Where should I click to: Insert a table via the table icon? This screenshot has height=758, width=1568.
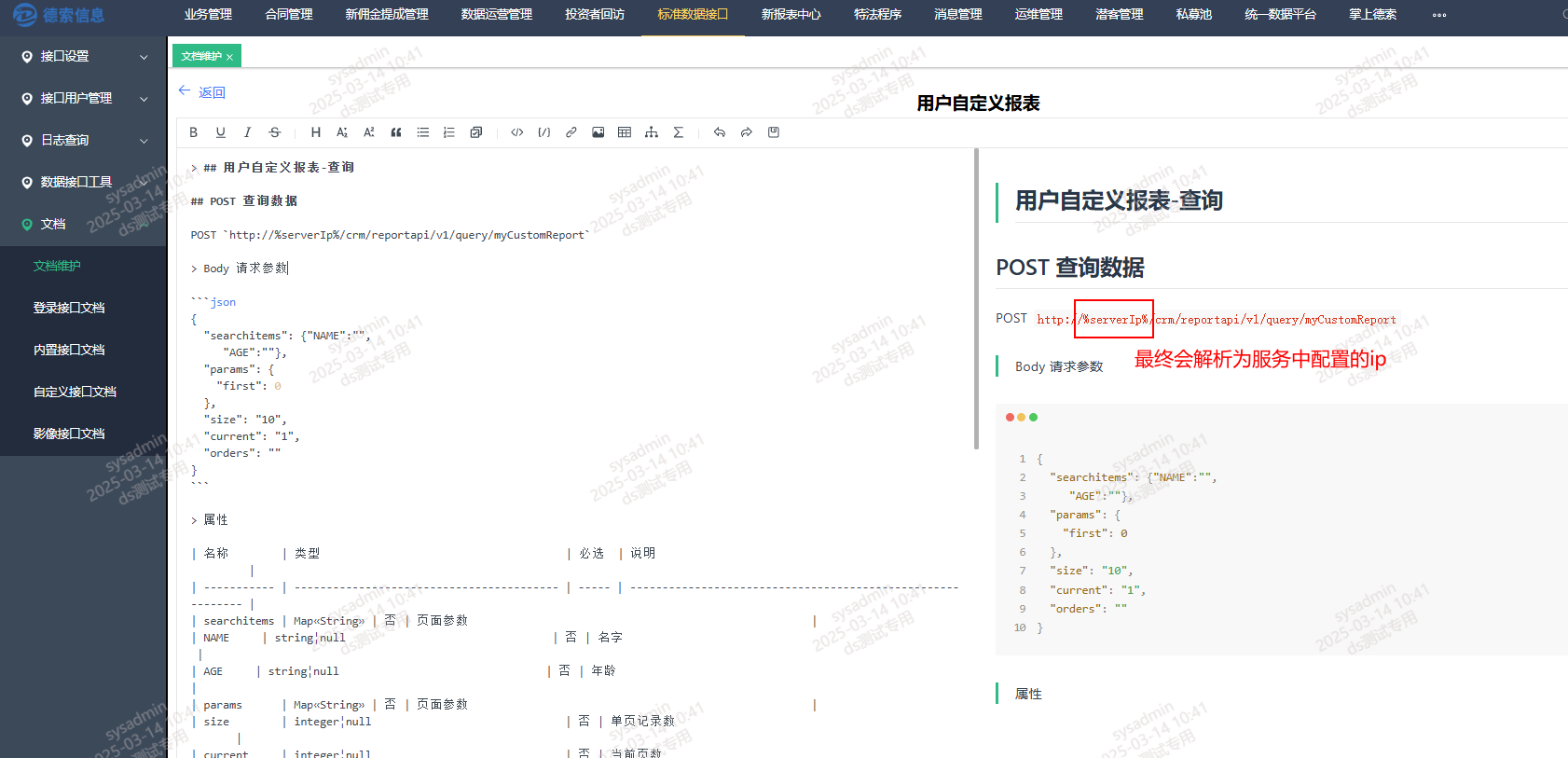[x=625, y=132]
